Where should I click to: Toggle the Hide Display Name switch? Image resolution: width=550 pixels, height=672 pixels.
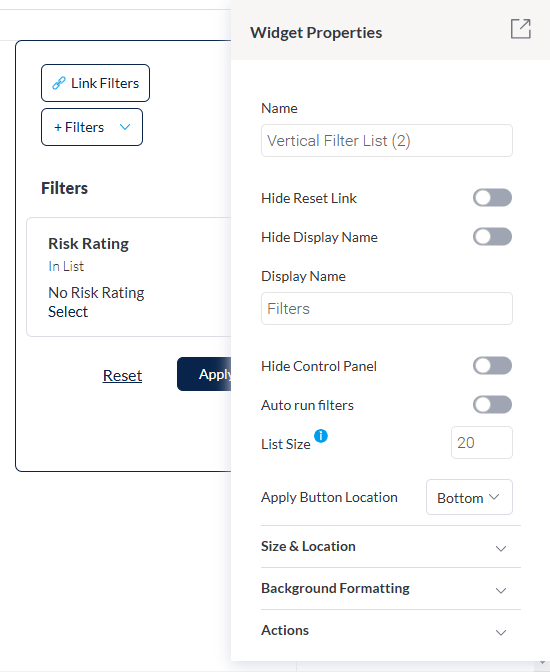click(x=492, y=237)
